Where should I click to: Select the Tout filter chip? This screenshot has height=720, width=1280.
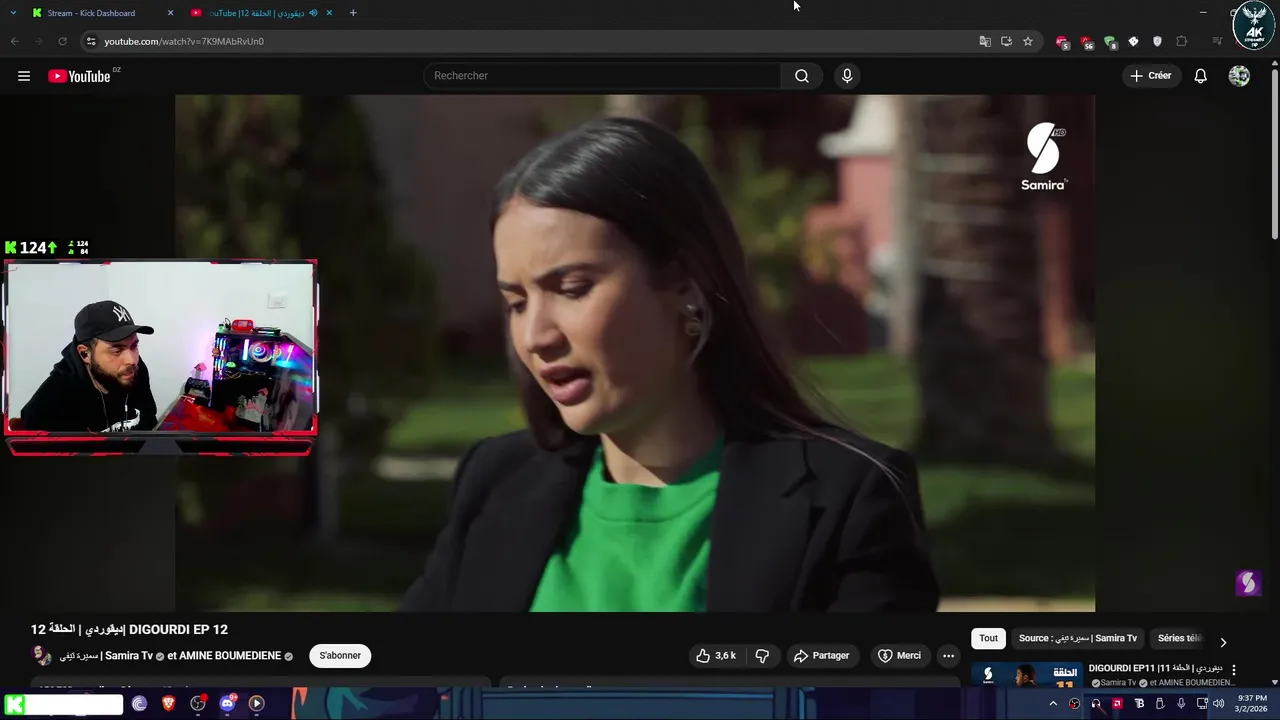click(x=988, y=638)
